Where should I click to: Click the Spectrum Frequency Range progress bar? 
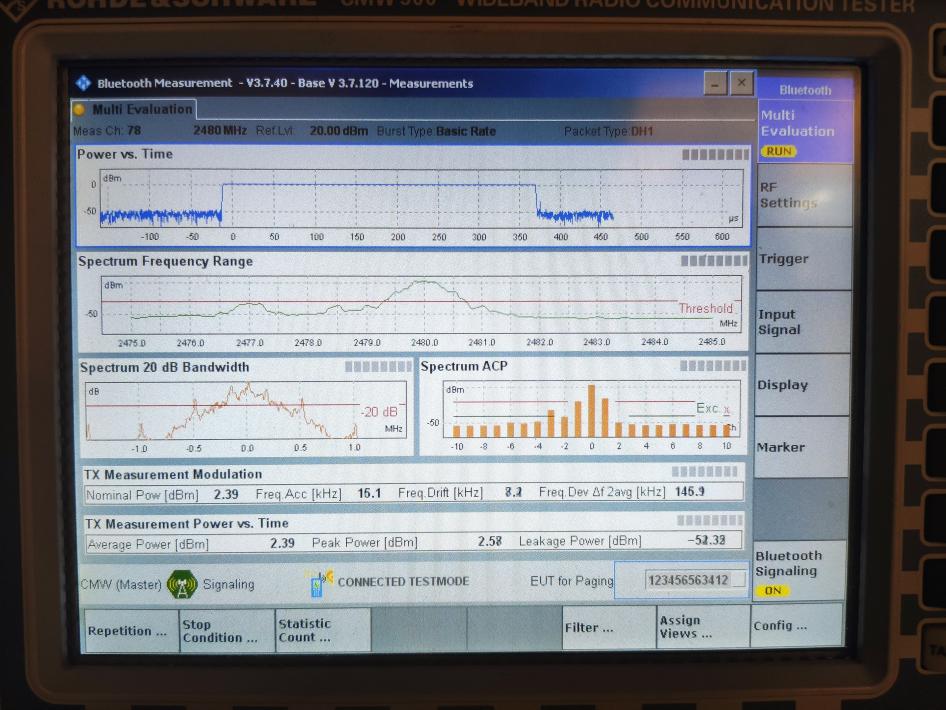(x=714, y=261)
